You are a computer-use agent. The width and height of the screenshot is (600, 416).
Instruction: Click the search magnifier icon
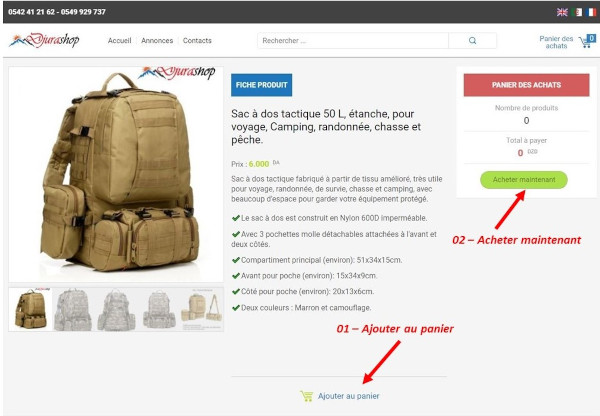pyautogui.click(x=473, y=41)
